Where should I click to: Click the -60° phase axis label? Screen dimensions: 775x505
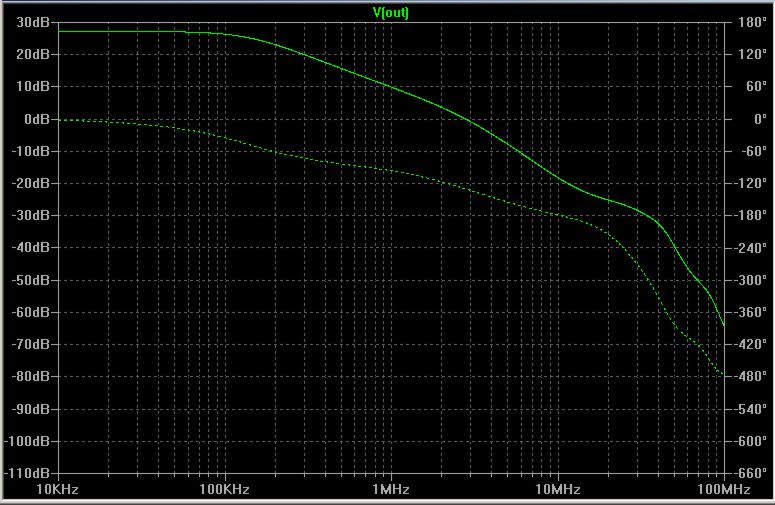coord(754,151)
